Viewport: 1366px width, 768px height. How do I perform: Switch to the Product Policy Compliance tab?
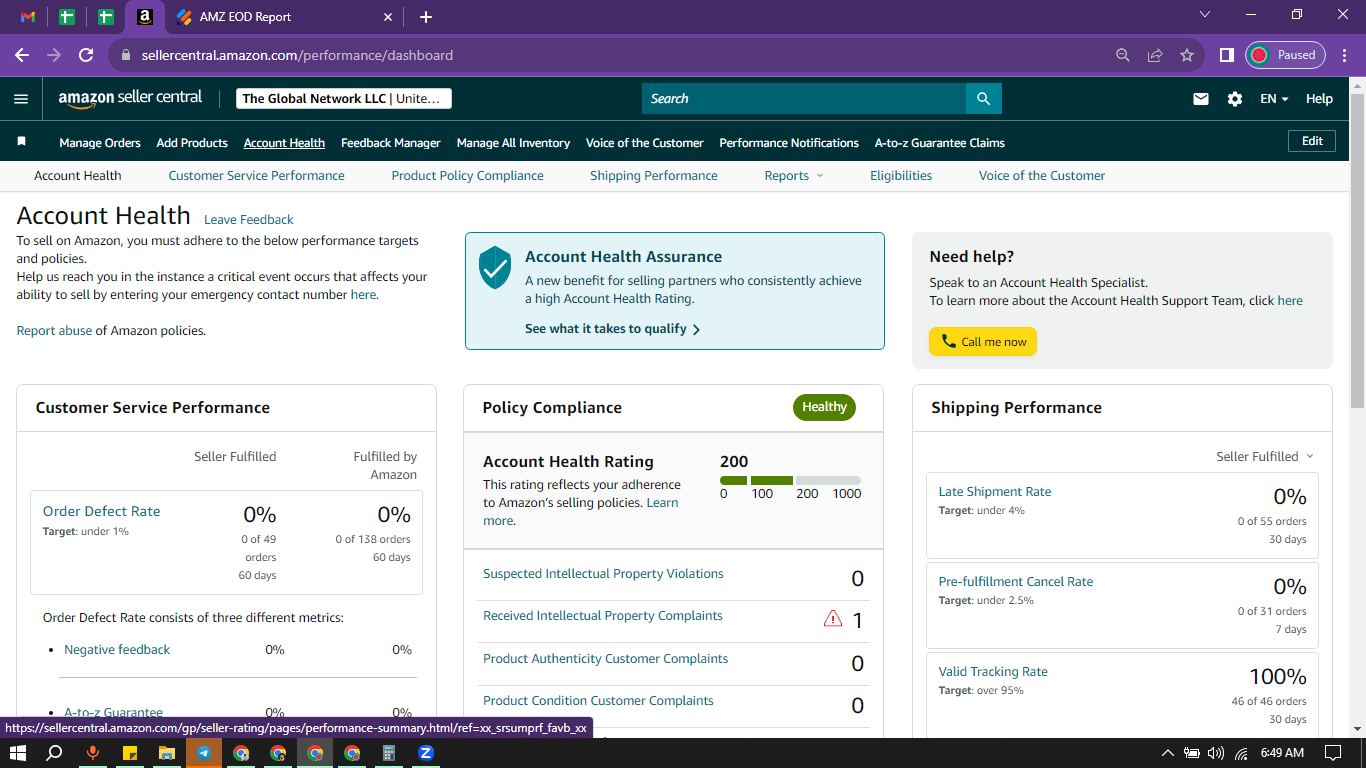468,176
